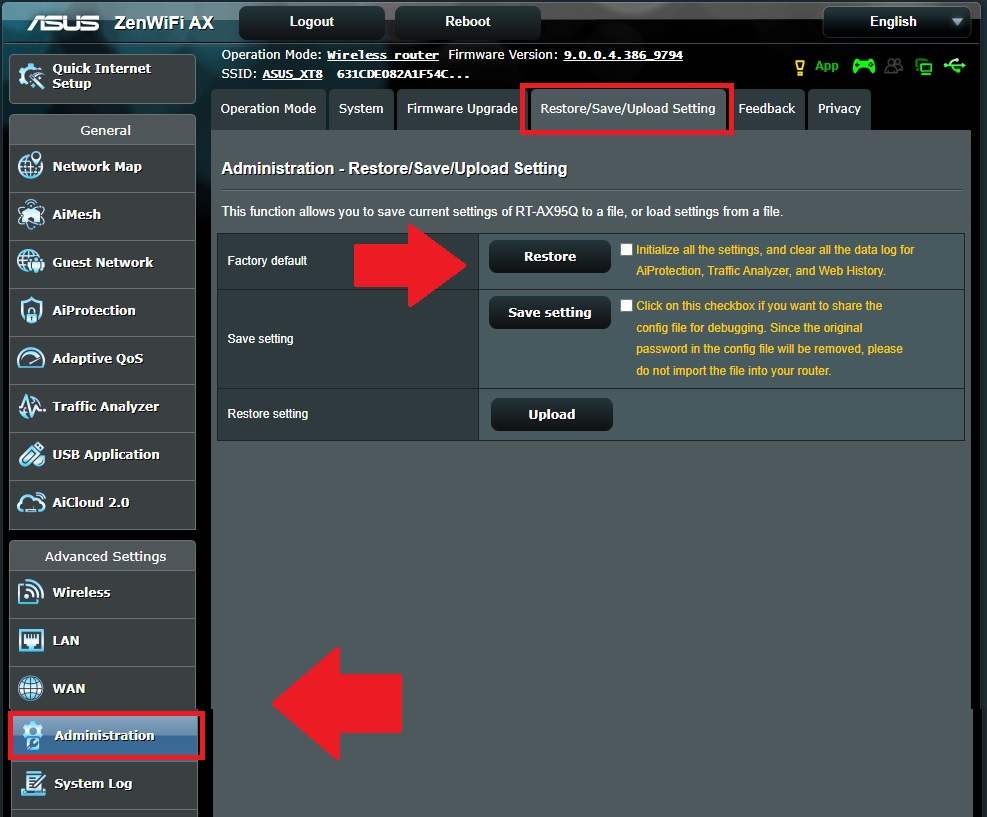The height and width of the screenshot is (817, 987).
Task: Click the Save setting button
Action: (550, 312)
